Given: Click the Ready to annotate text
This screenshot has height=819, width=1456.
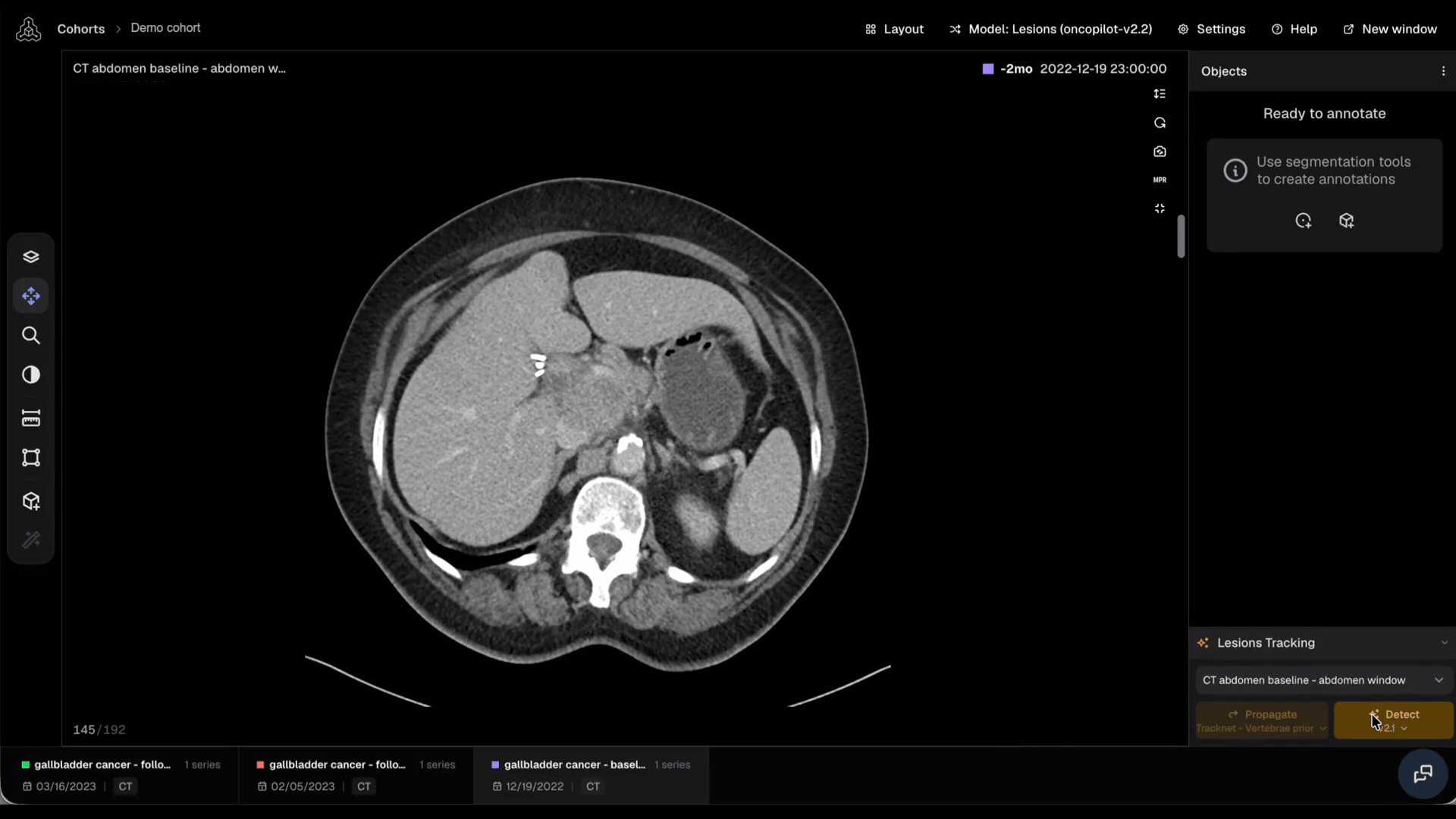Looking at the screenshot, I should [x=1324, y=114].
